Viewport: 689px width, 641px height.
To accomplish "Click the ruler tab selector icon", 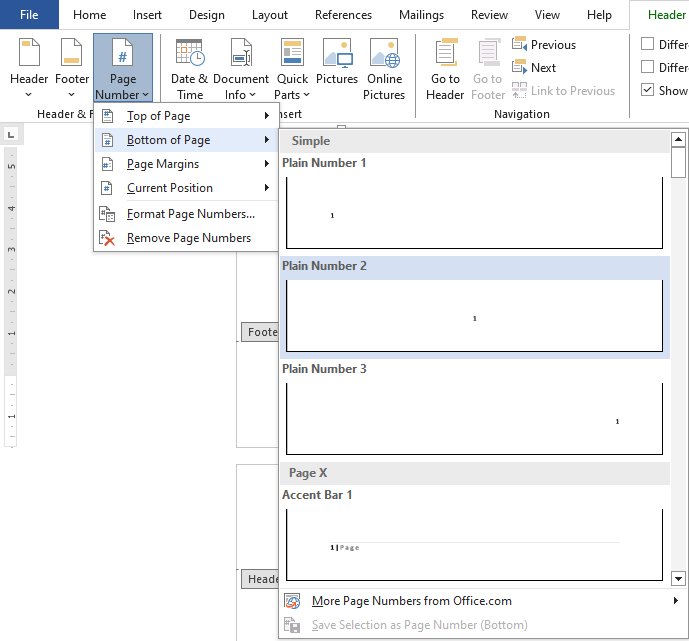I will click(11, 134).
